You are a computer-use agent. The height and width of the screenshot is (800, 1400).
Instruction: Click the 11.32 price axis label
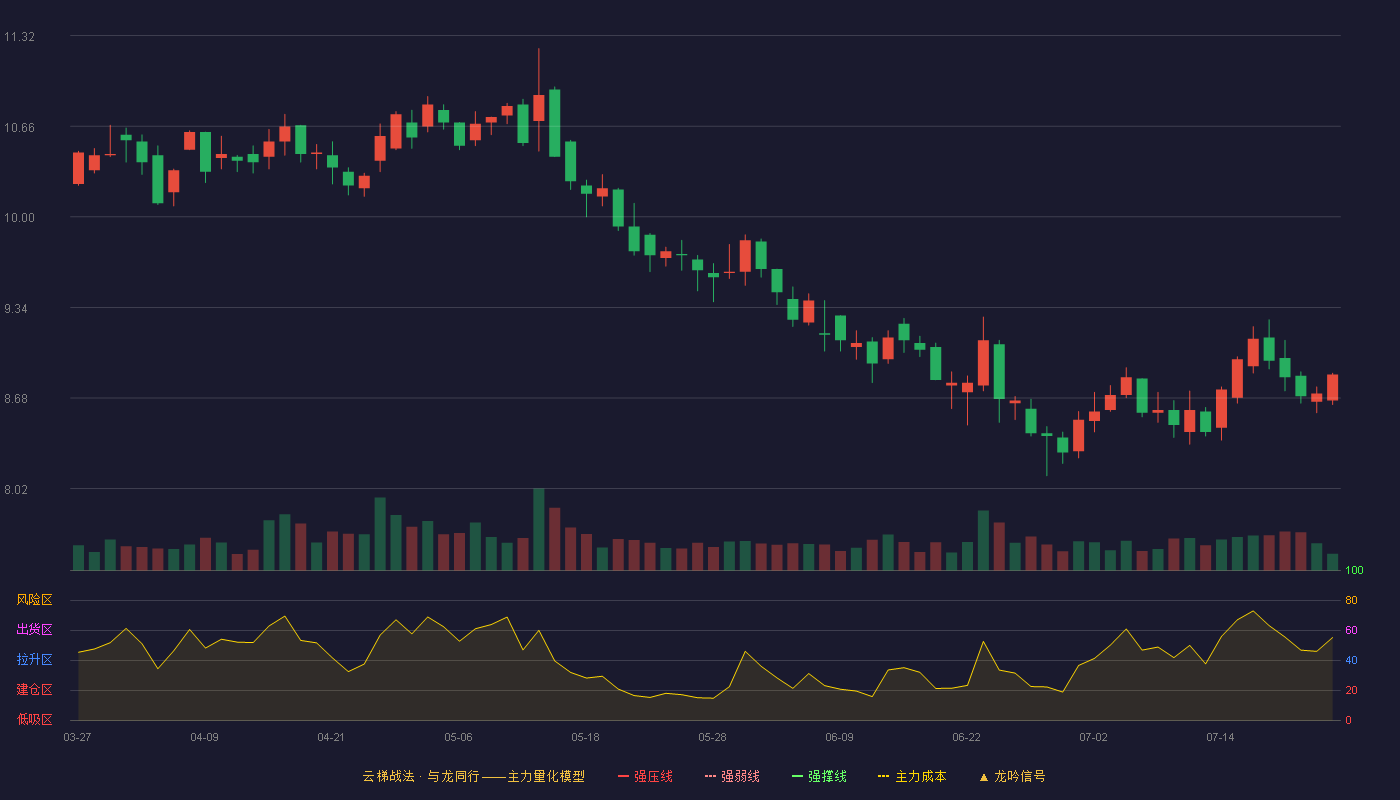tap(19, 37)
